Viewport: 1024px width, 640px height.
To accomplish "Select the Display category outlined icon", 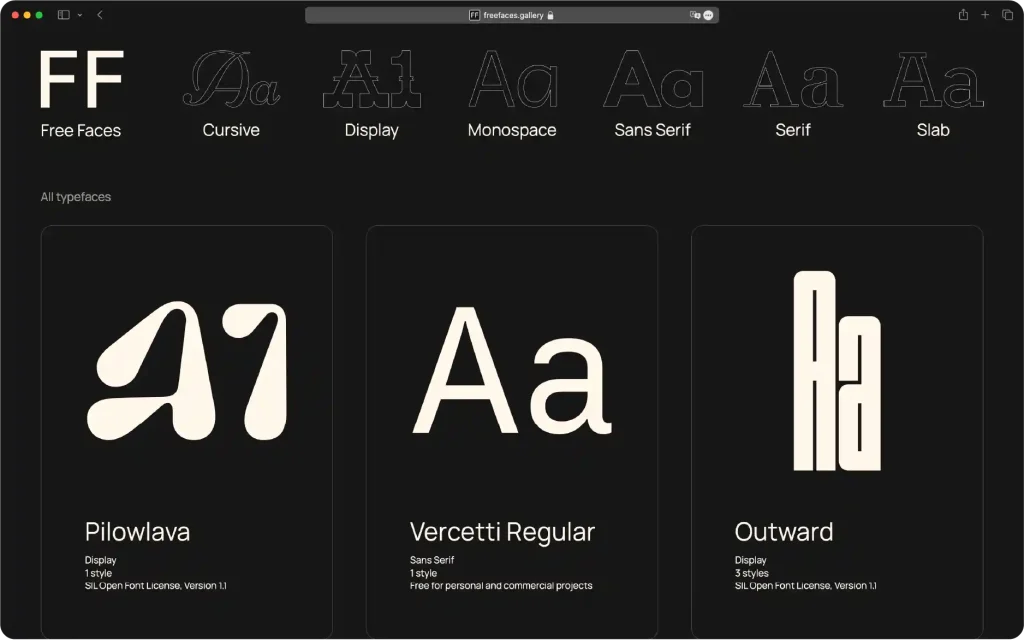I will point(371,80).
